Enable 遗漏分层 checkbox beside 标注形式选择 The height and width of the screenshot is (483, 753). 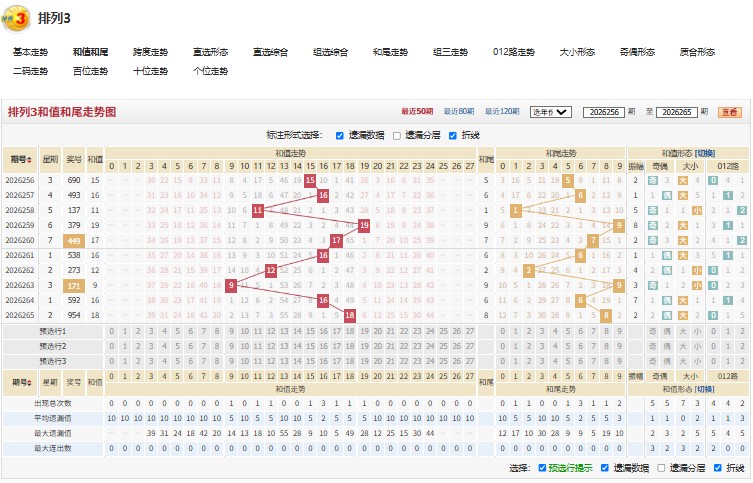tap(397, 136)
